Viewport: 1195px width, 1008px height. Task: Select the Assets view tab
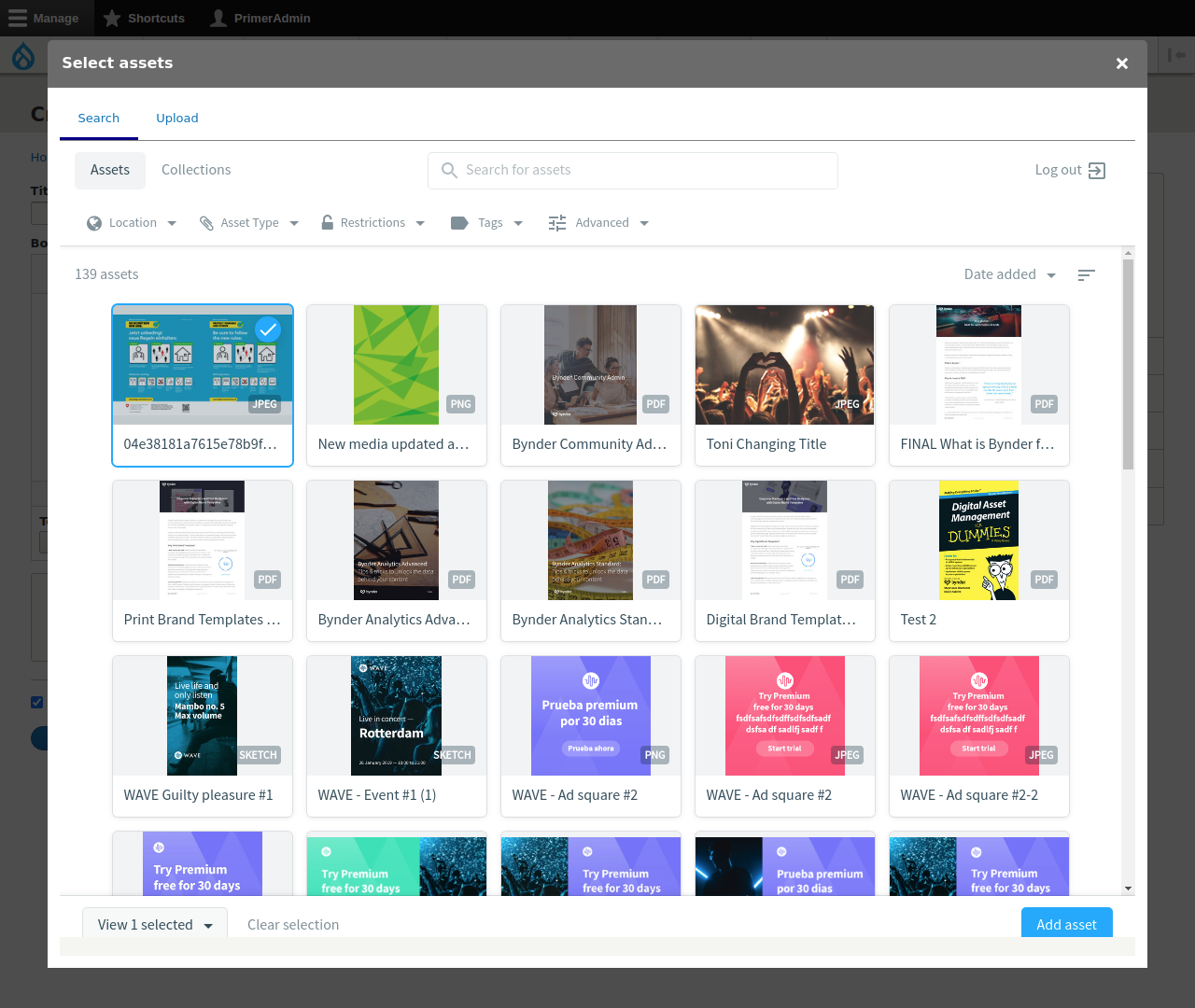click(x=110, y=170)
